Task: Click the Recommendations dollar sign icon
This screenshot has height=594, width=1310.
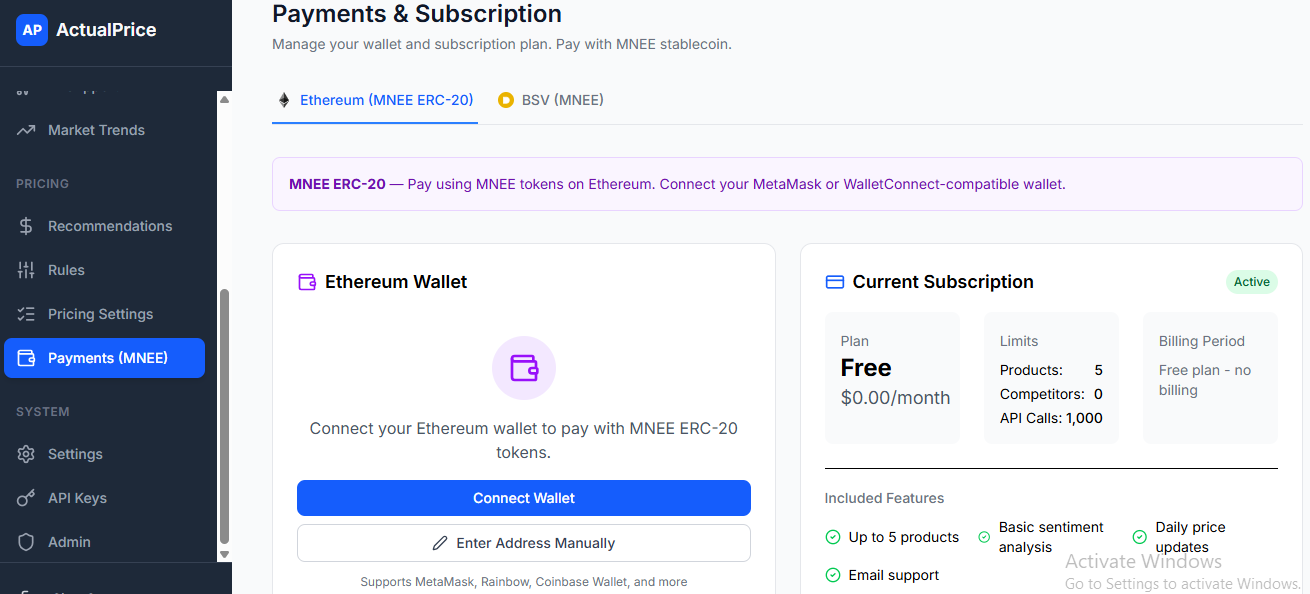Action: click(27, 226)
